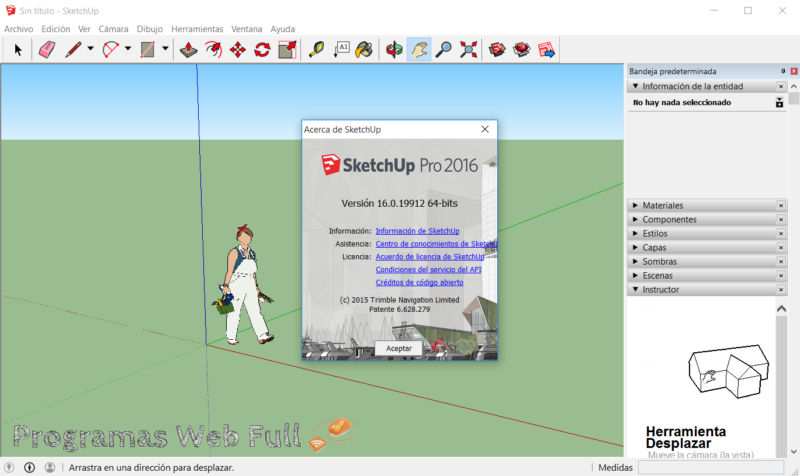Select the Zoom Extents tool
Viewport: 800px width, 476px height.
(468, 50)
